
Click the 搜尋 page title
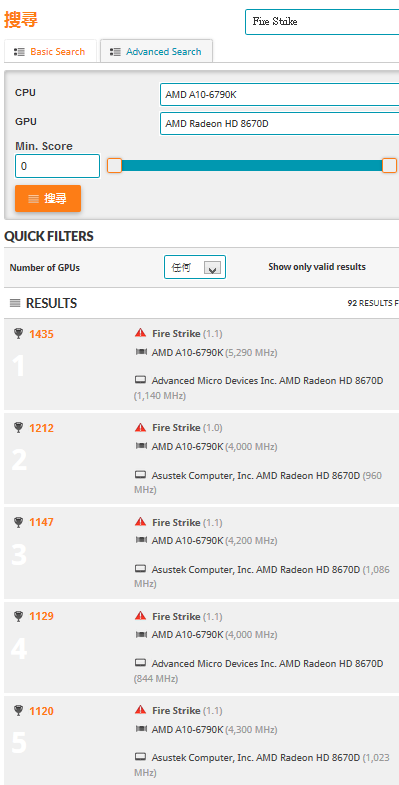21,21
